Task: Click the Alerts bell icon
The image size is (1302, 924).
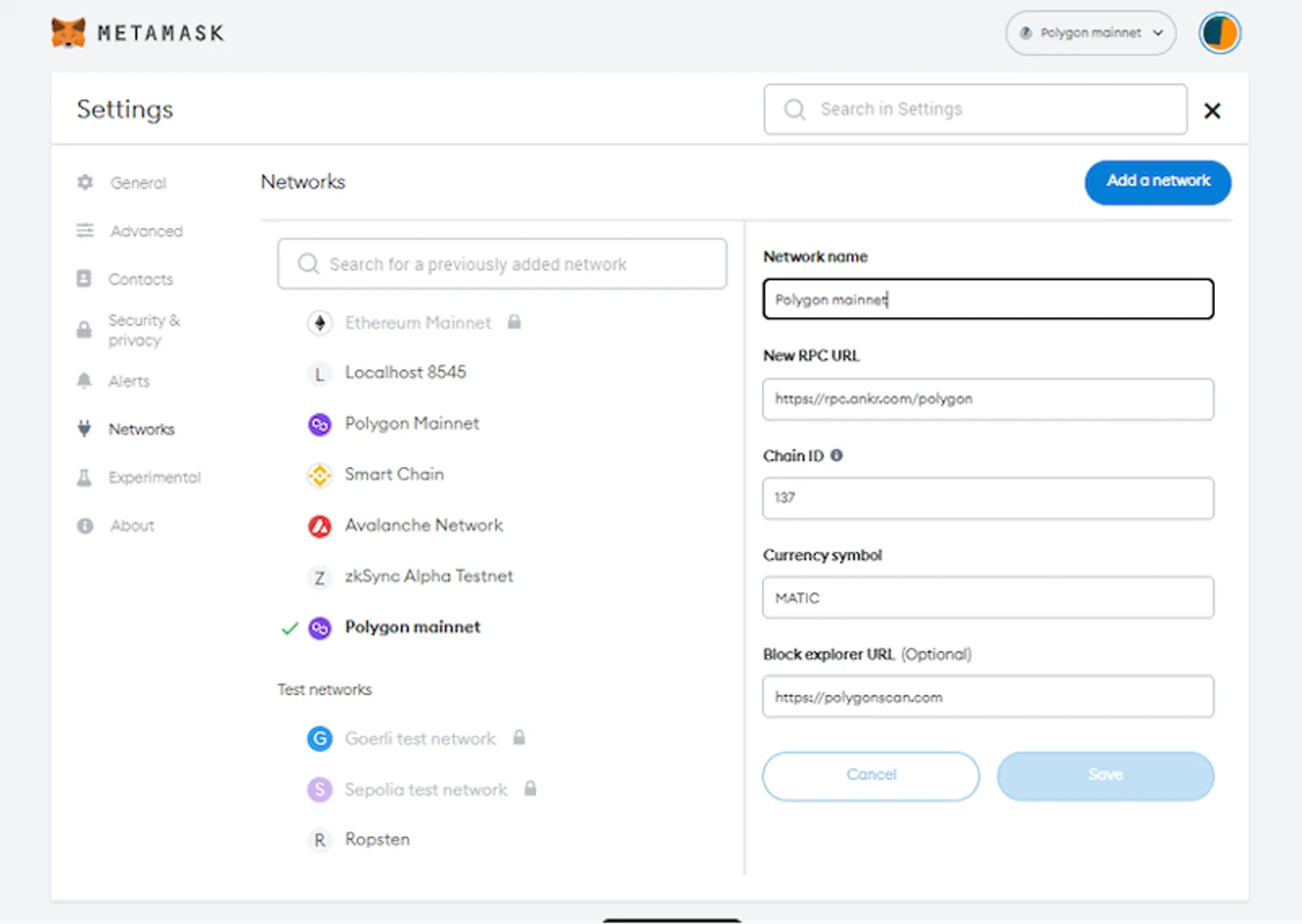Action: [84, 381]
